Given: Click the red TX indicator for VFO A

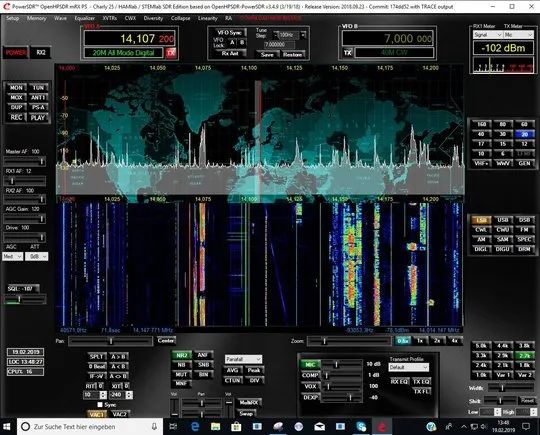Looking at the screenshot, I should click(171, 53).
